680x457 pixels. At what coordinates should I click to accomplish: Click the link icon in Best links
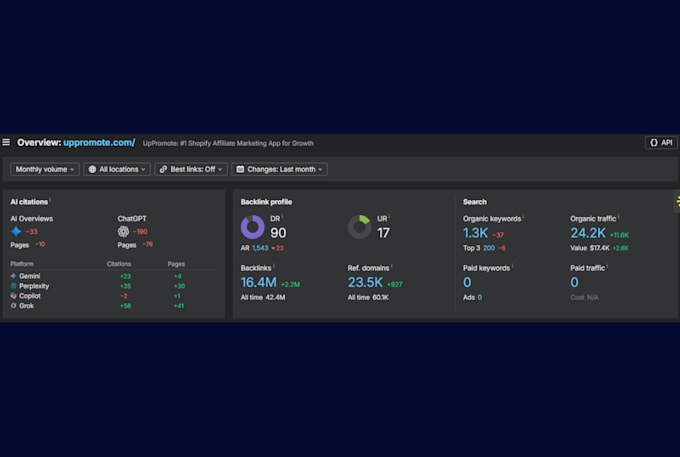pos(163,169)
